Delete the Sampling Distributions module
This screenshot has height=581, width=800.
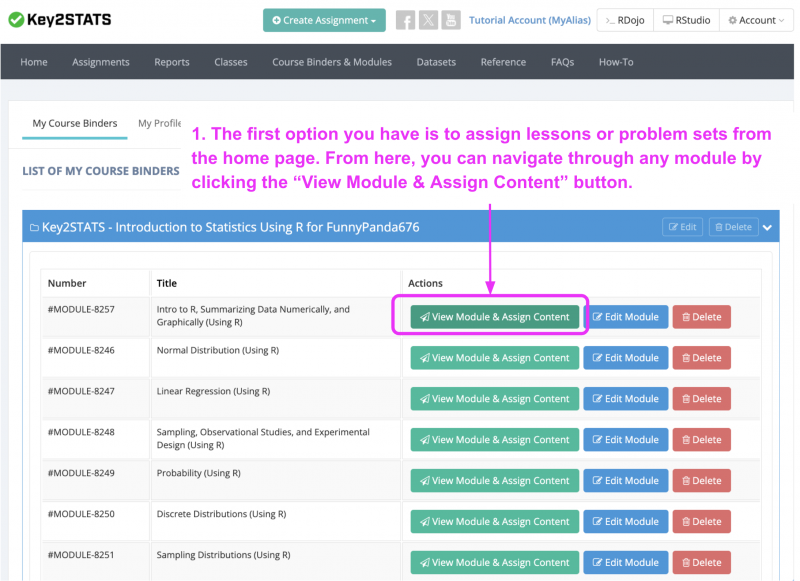pos(702,563)
